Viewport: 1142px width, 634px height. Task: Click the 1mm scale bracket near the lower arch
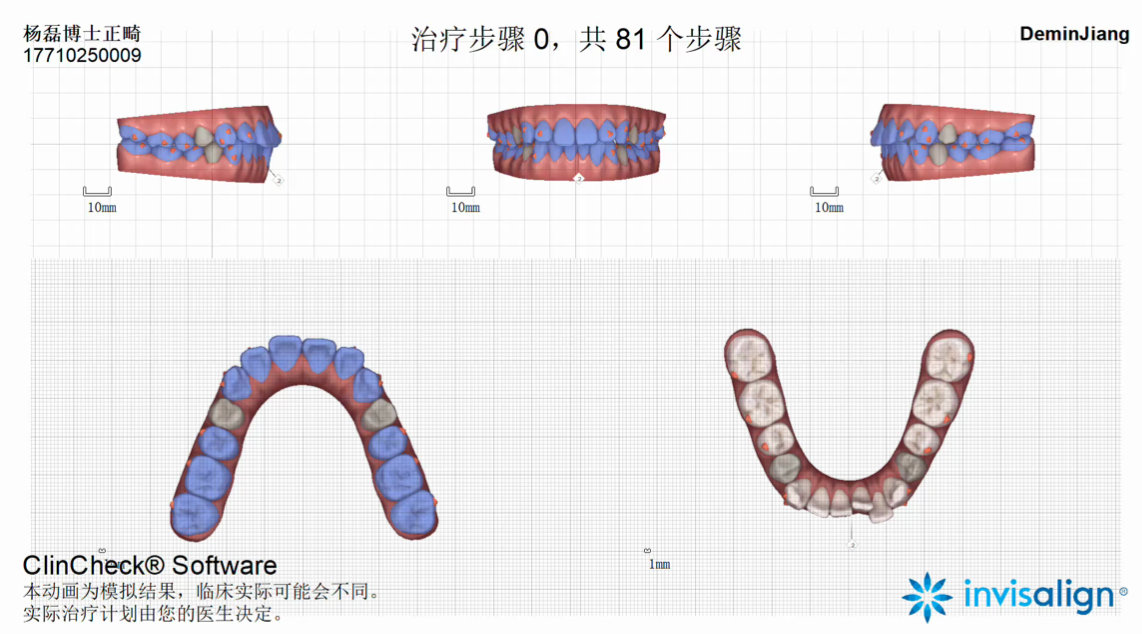click(649, 549)
